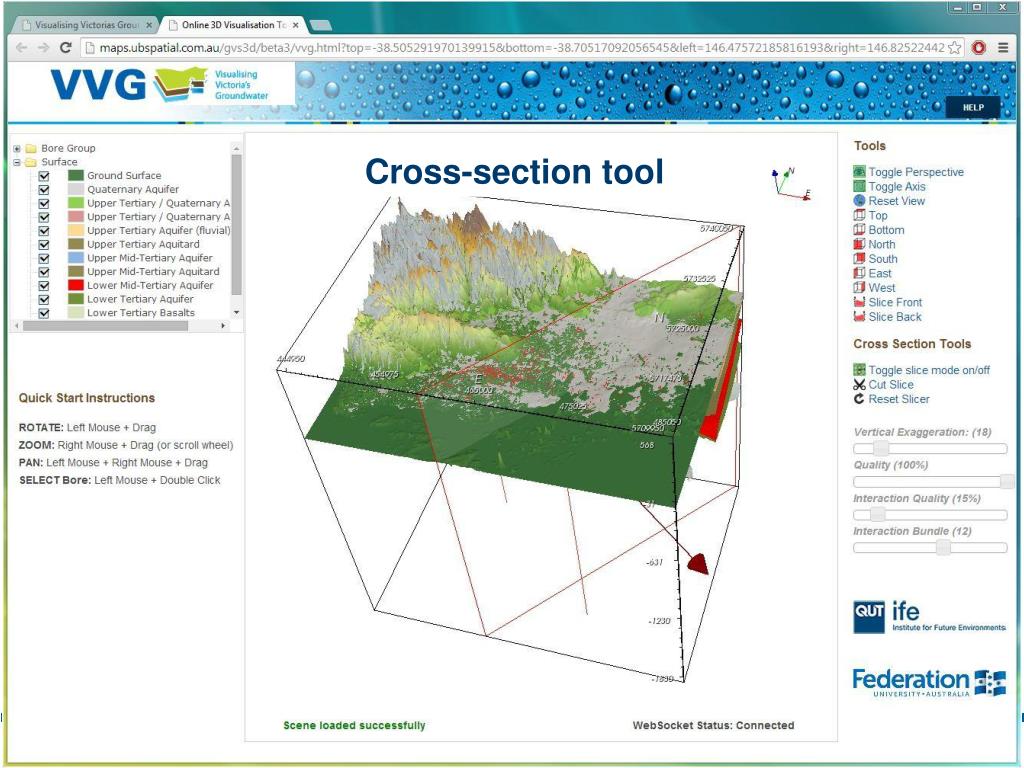Click the Interaction Quality slider handle
This screenshot has width=1024, height=768.
click(x=878, y=515)
